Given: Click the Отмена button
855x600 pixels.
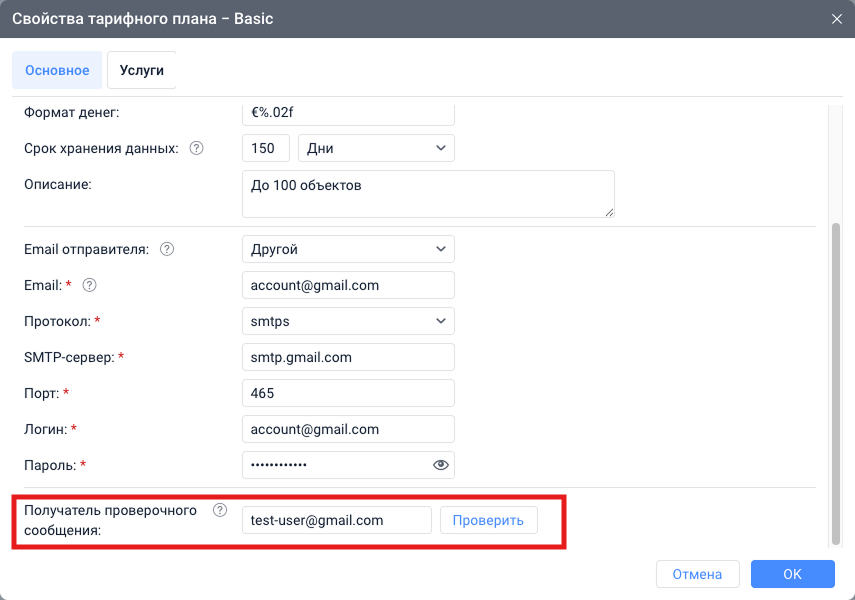Looking at the screenshot, I should (x=697, y=574).
